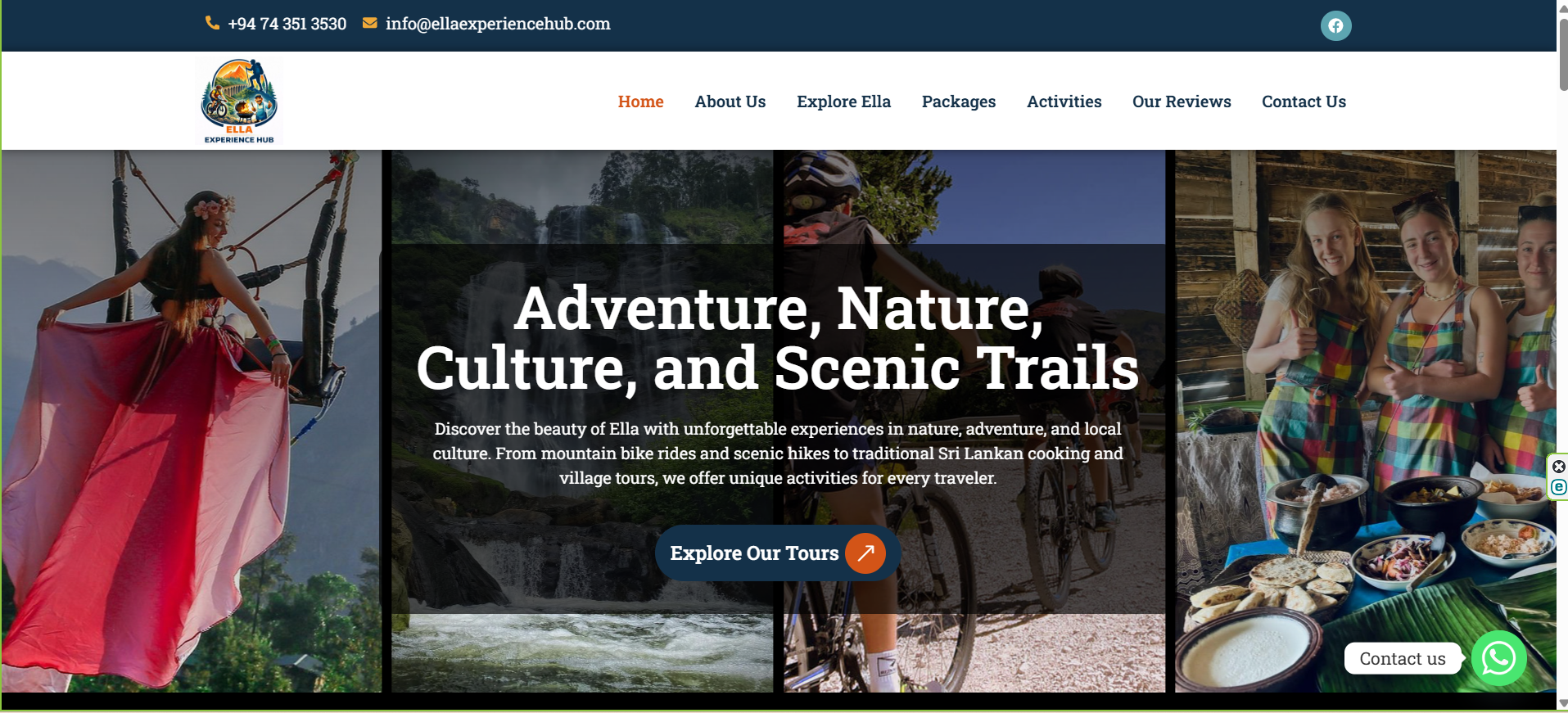Click the +94 74 351 3530 phone link
Image resolution: width=1568 pixels, height=713 pixels.
point(287,24)
